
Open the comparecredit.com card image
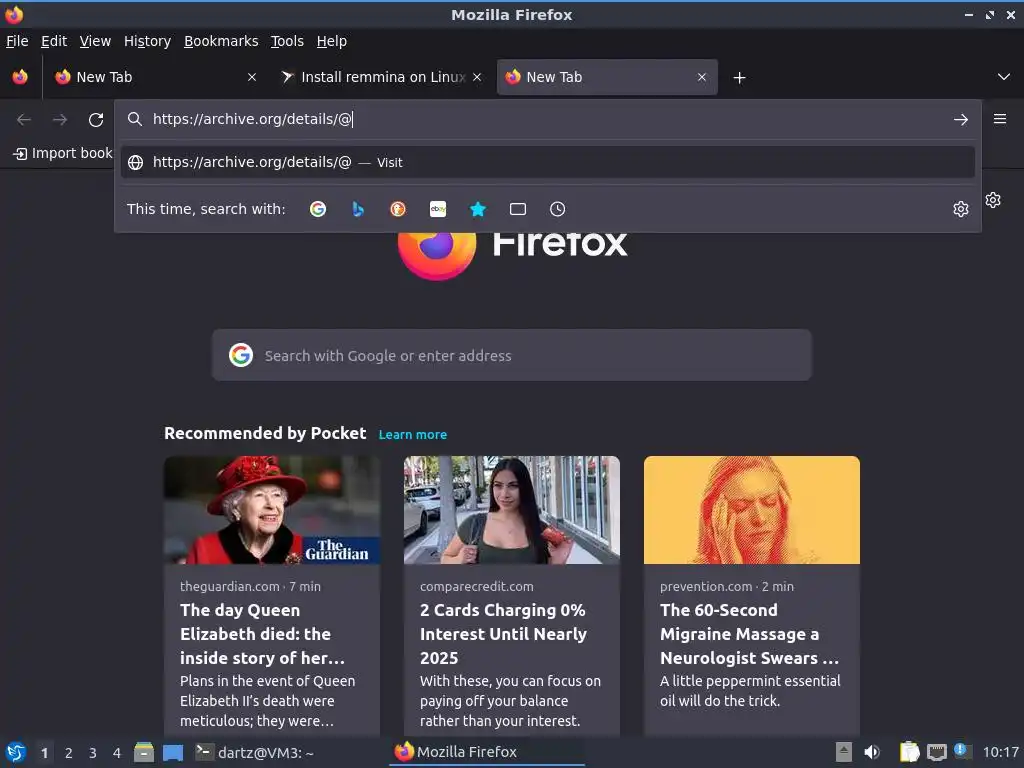[x=511, y=510]
